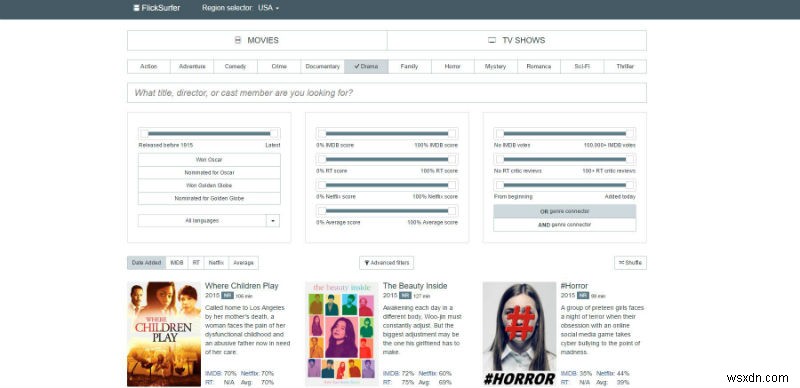Sort results by Date Added
The height and width of the screenshot is (388, 800).
coord(146,263)
